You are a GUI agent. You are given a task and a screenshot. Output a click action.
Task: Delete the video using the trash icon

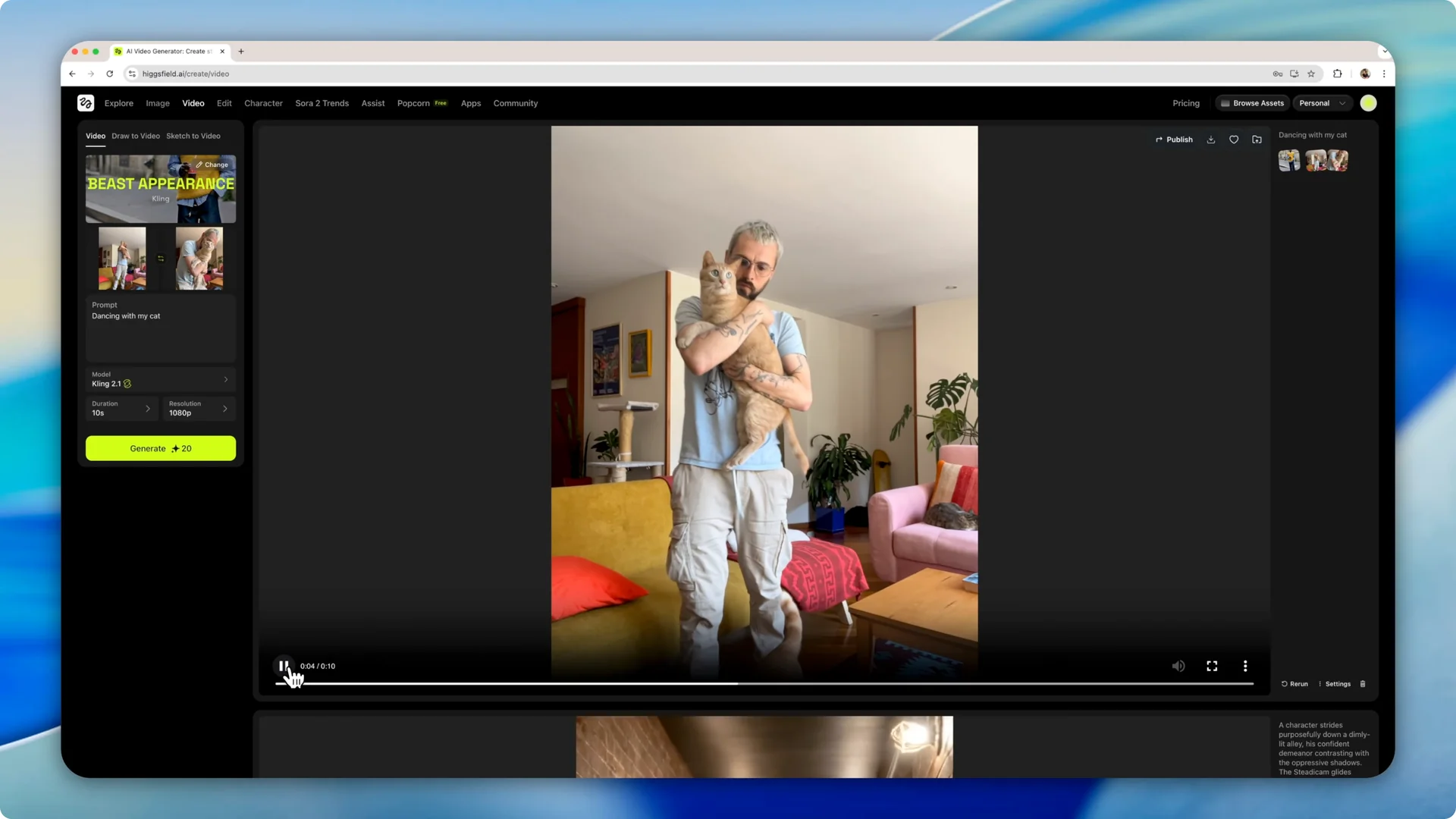pyautogui.click(x=1363, y=683)
